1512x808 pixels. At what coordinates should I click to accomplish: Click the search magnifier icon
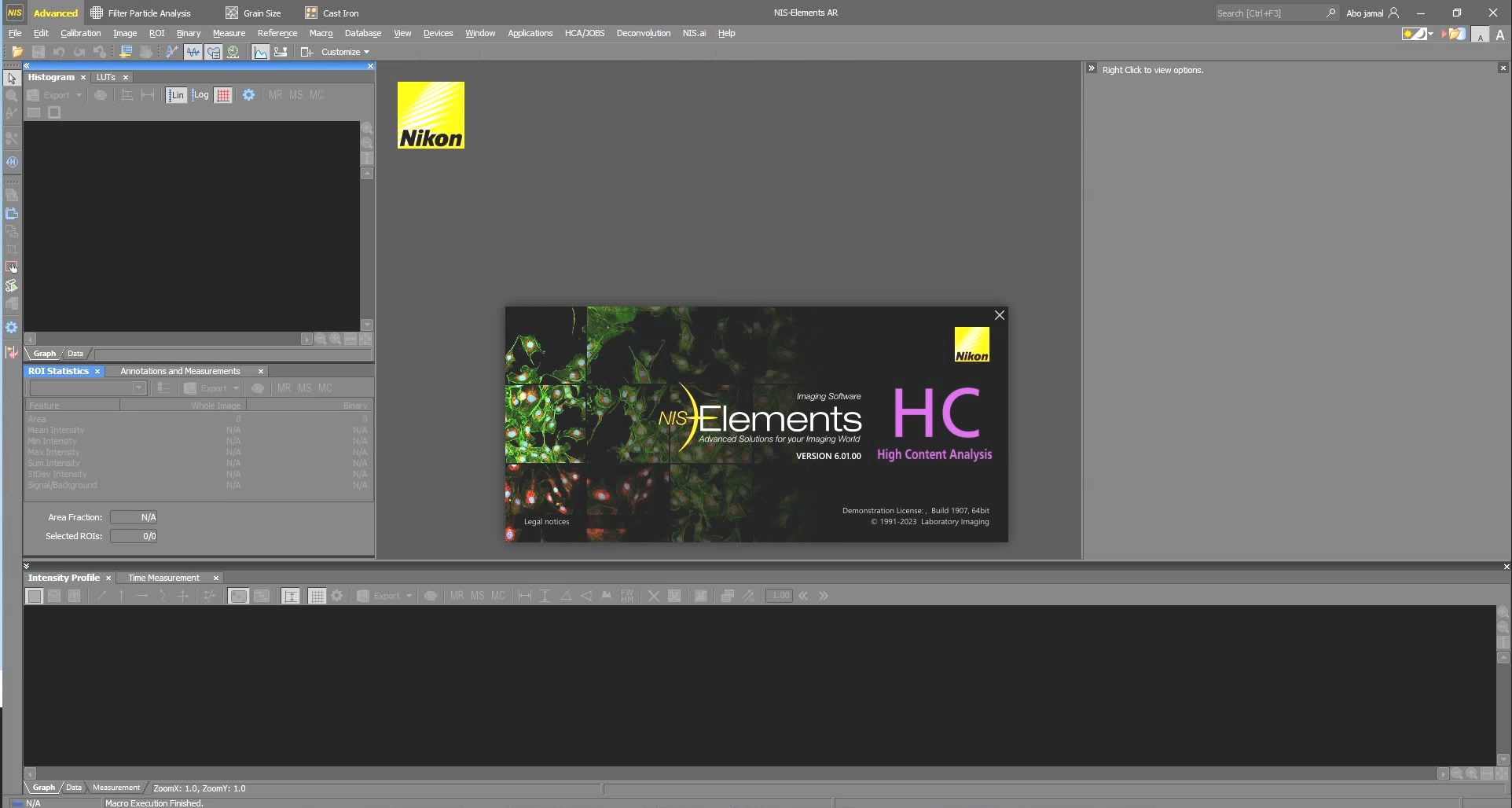coord(1330,13)
